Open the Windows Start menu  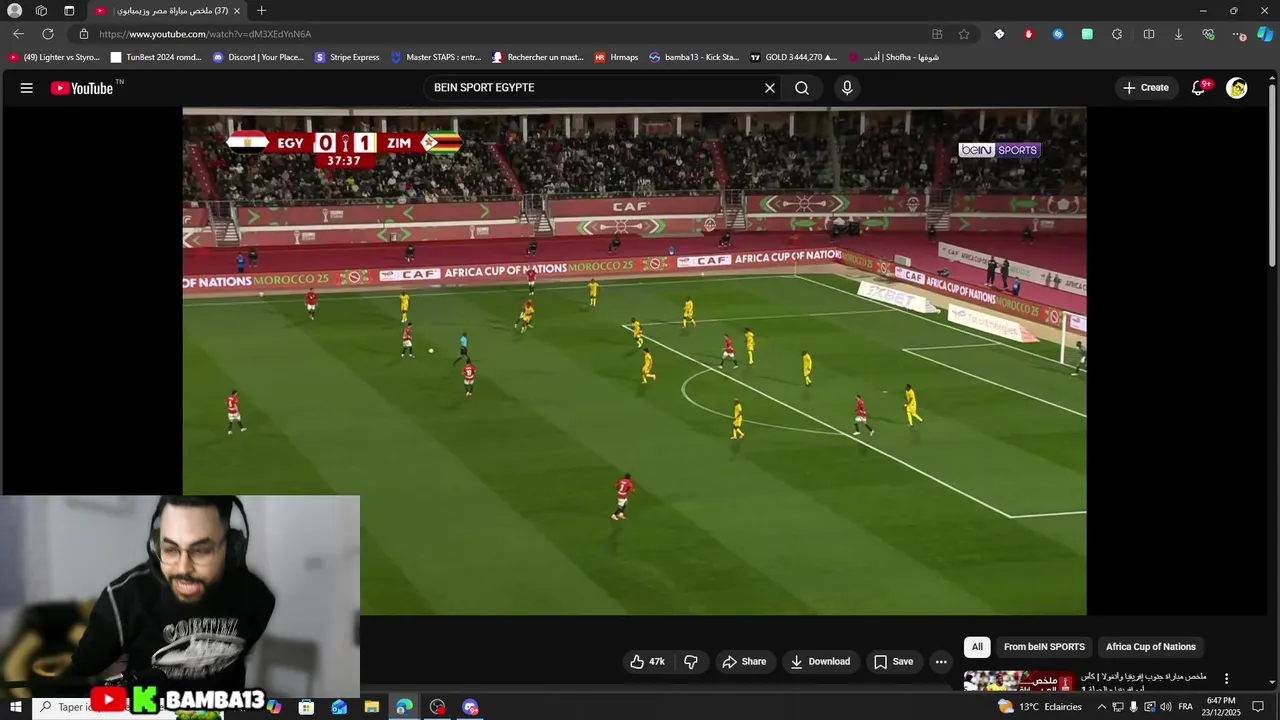[15, 707]
